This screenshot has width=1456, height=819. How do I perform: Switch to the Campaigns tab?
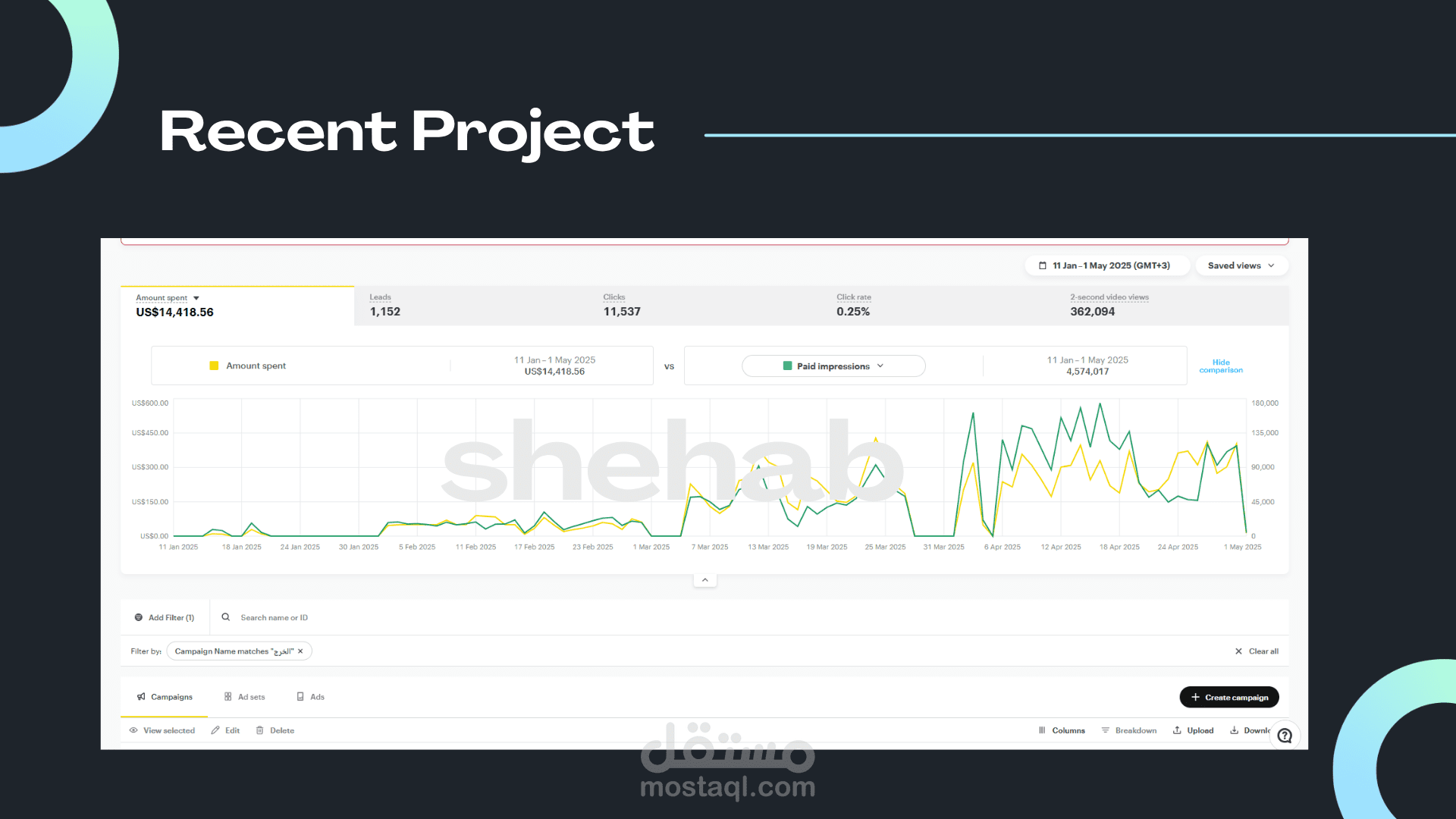point(165,697)
